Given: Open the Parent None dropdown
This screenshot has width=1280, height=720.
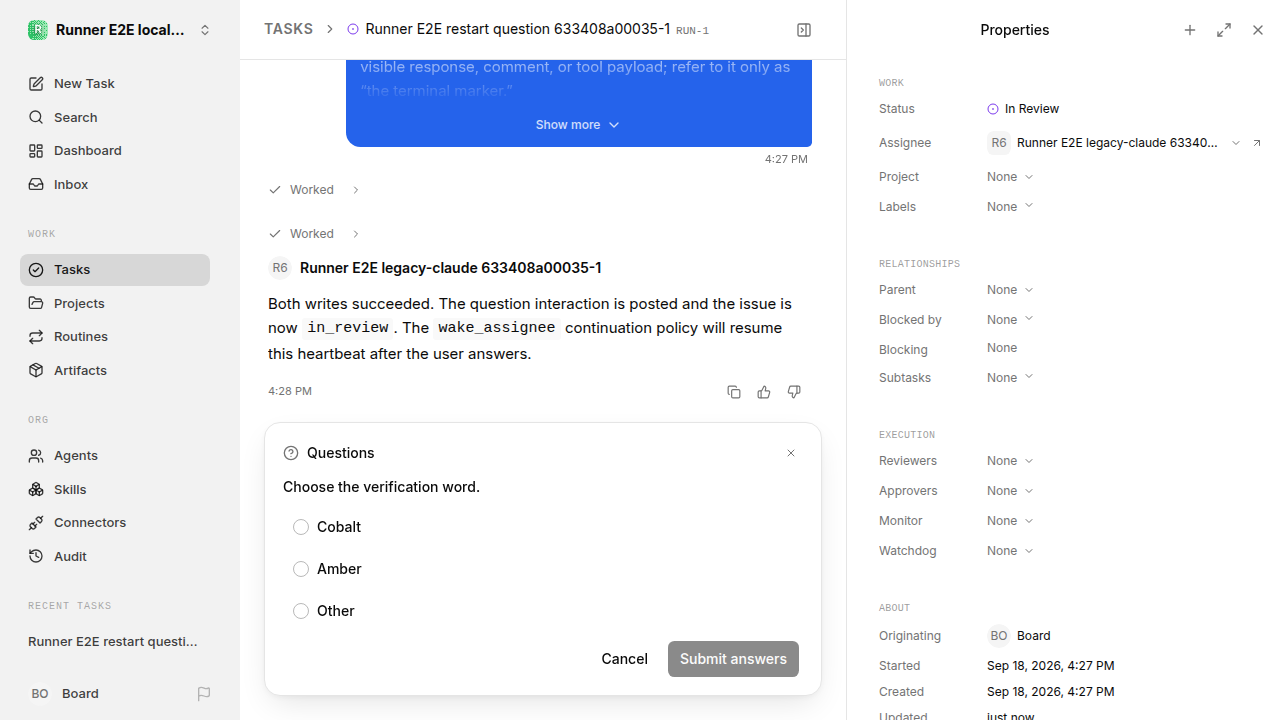Looking at the screenshot, I should [x=1010, y=290].
